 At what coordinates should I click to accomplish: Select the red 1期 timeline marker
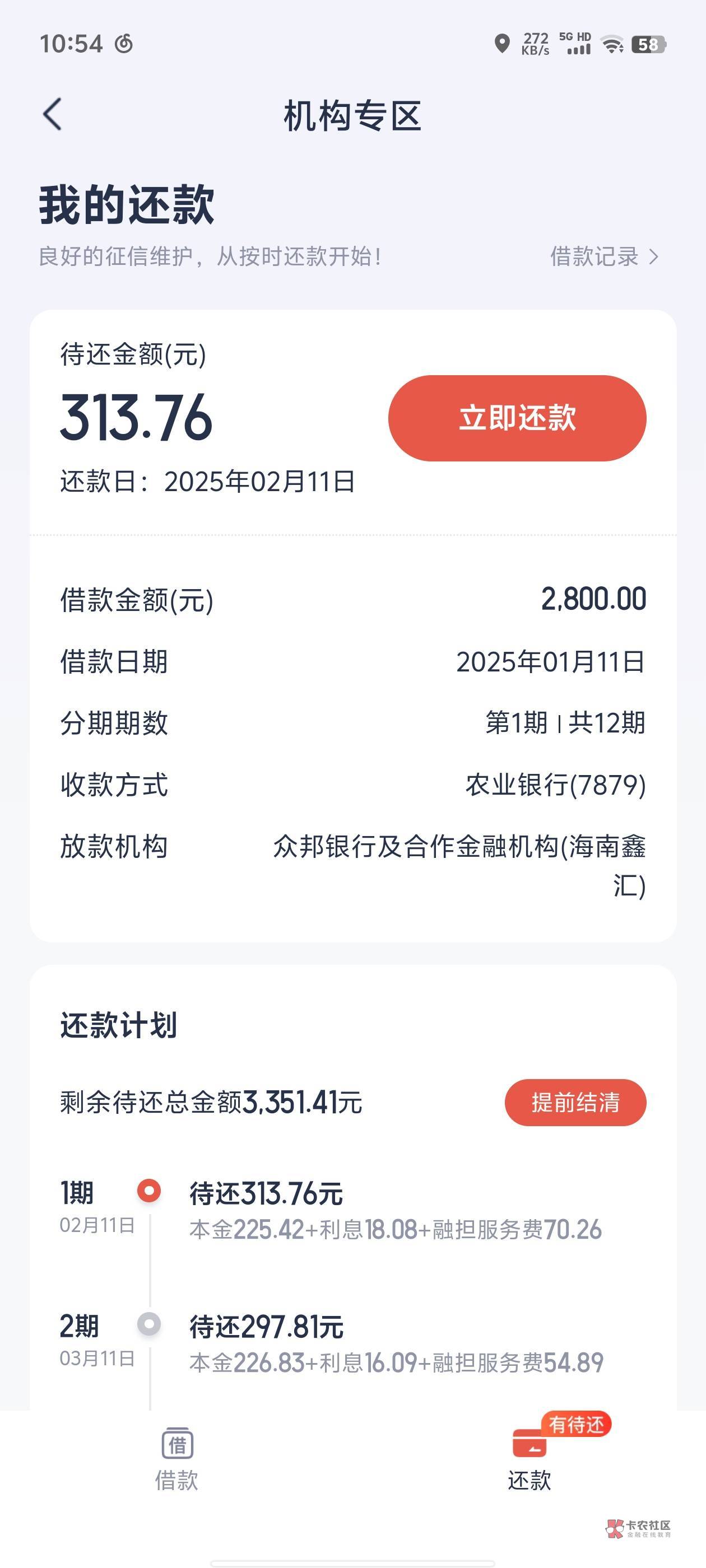point(149,1191)
